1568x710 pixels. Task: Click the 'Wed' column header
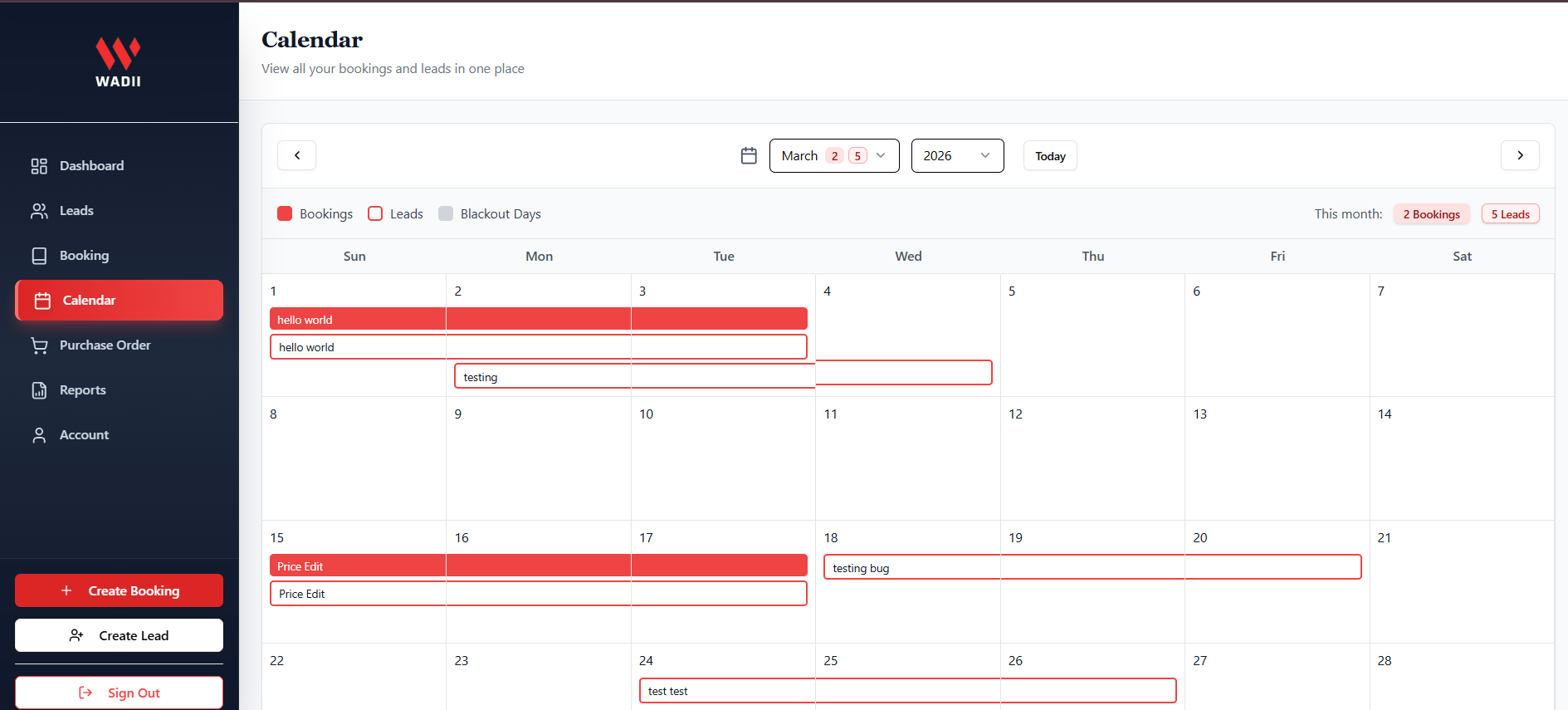pyautogui.click(x=908, y=257)
